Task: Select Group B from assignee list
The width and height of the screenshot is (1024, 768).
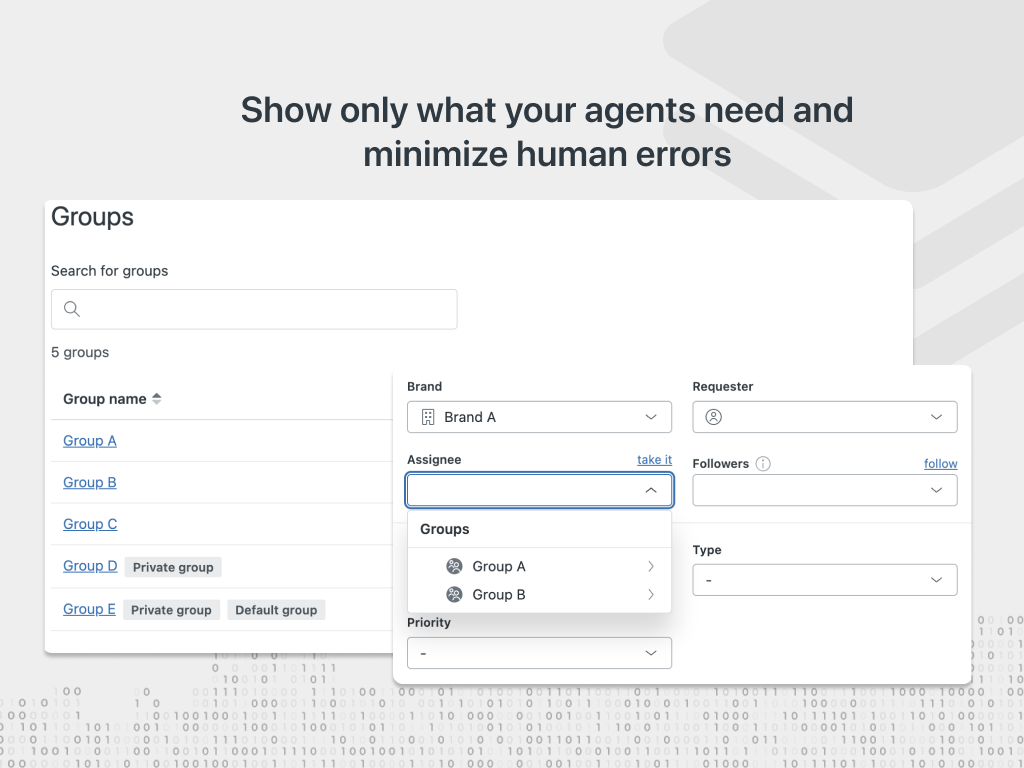Action: [499, 594]
